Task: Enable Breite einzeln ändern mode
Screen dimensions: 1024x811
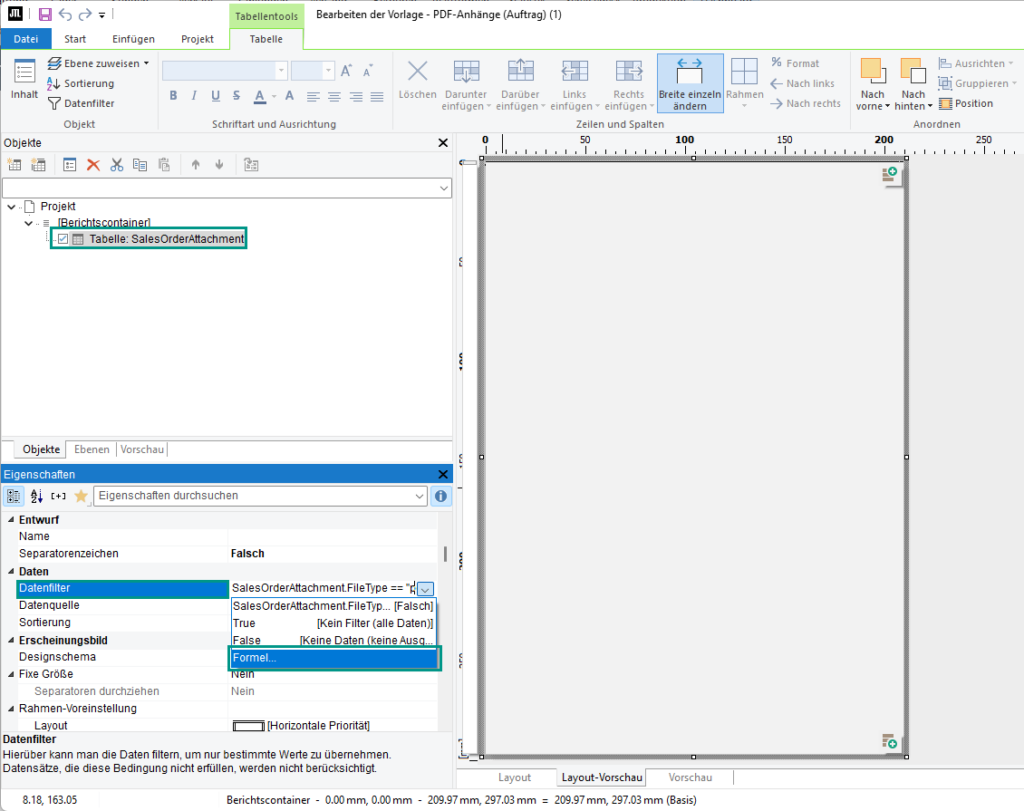Action: tap(690, 83)
